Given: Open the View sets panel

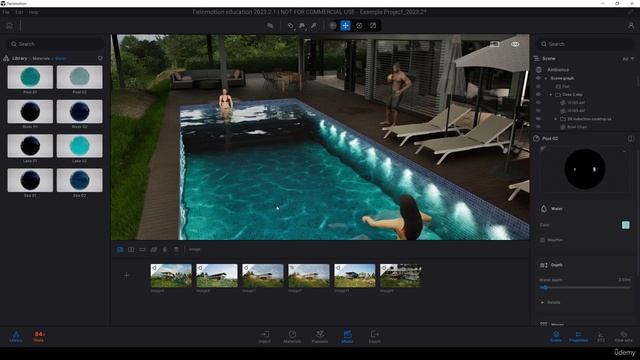Looking at the screenshot, I should (x=623, y=337).
